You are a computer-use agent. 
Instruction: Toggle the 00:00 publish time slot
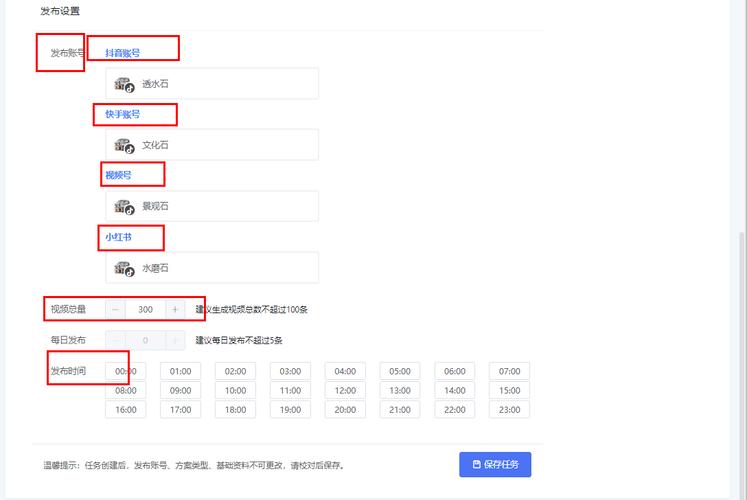(126, 371)
